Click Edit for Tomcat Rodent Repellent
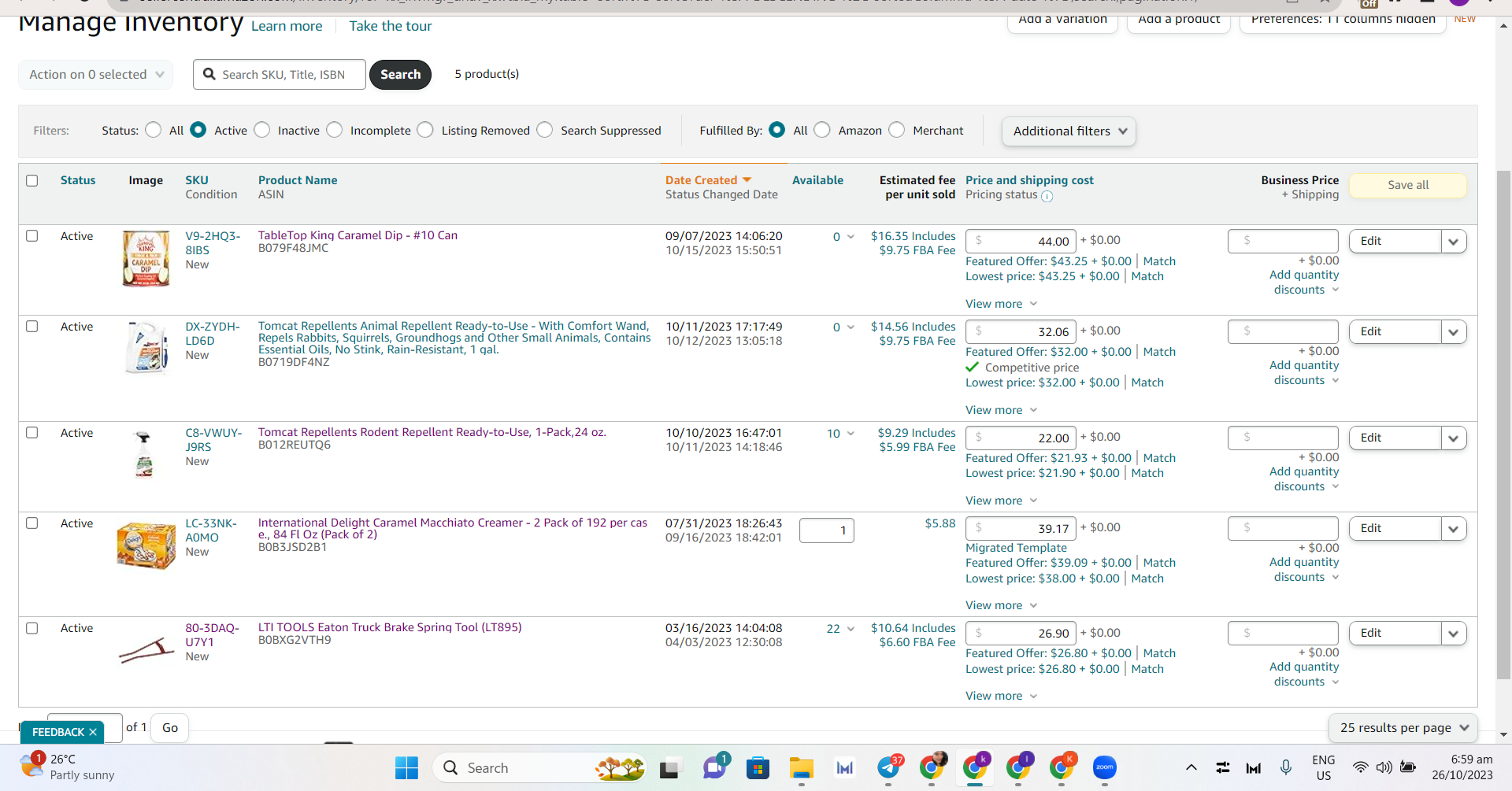The image size is (1512, 791). 1395,438
